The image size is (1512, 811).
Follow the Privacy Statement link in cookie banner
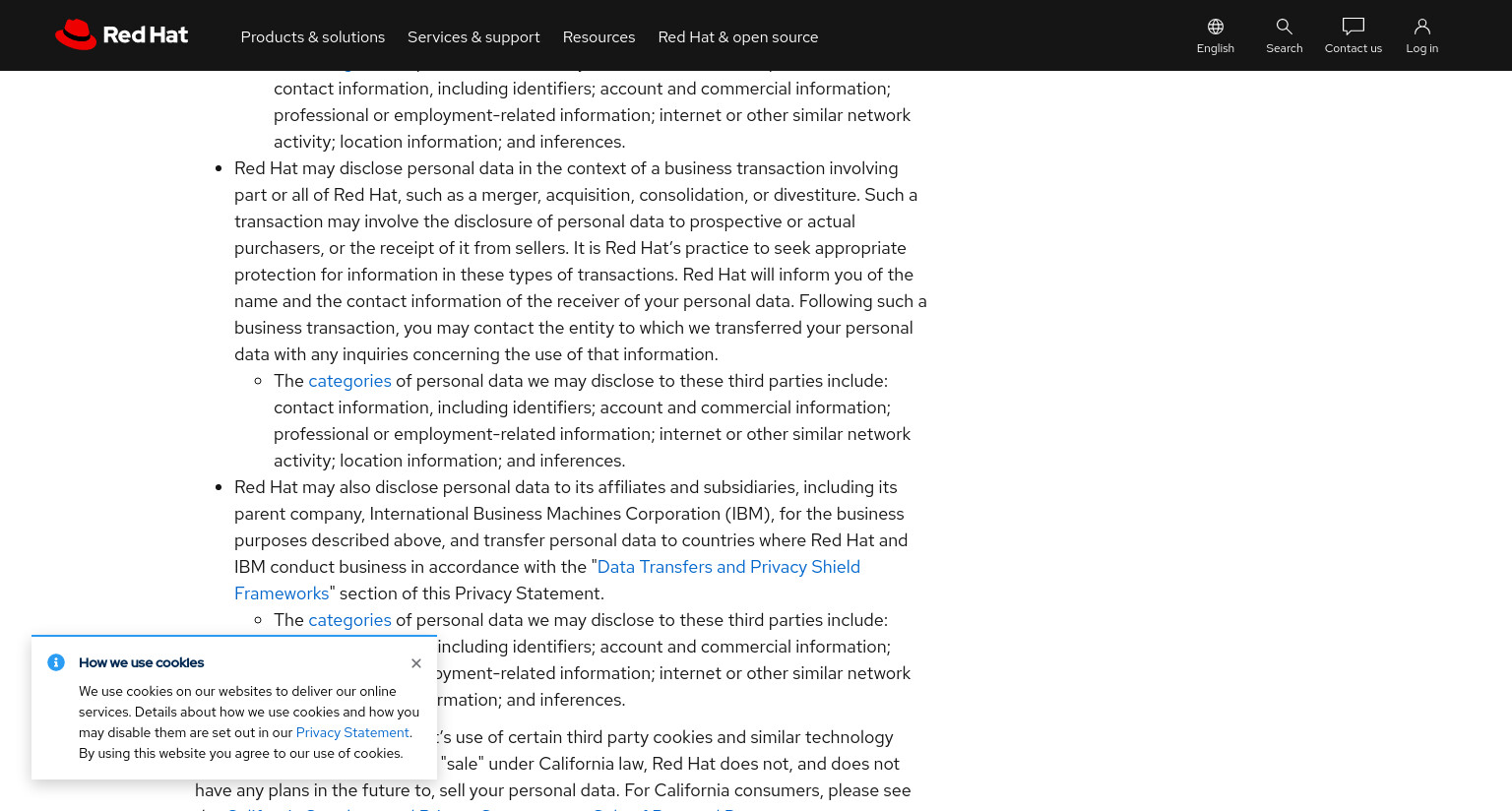click(x=352, y=732)
